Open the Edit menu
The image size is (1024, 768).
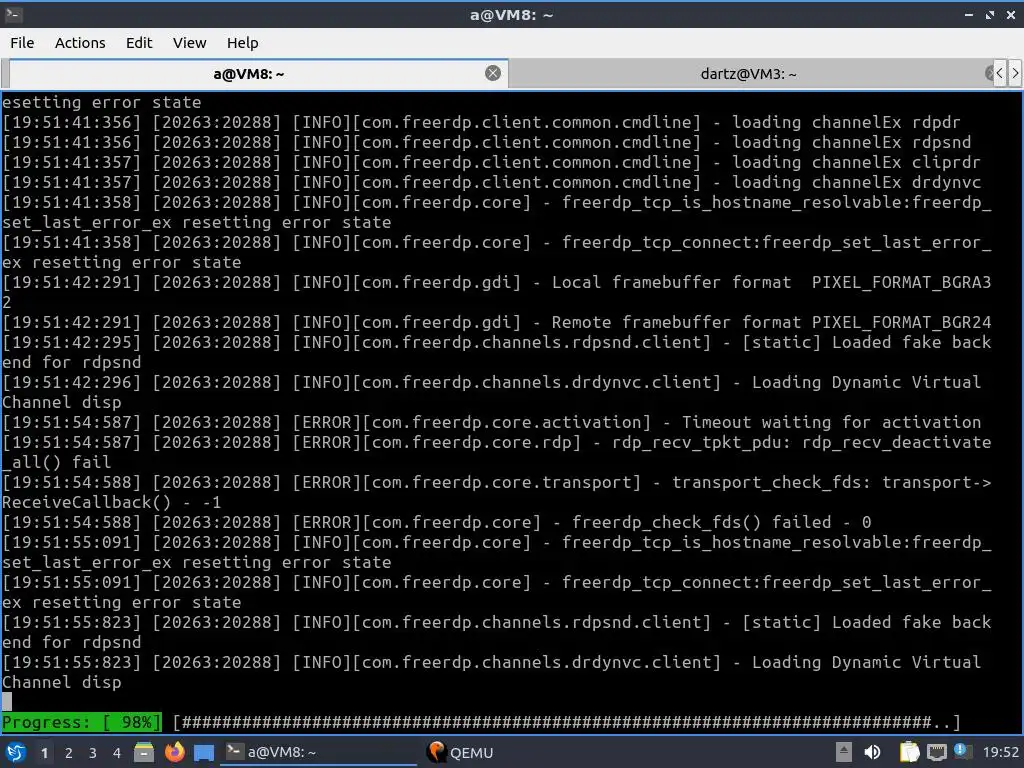[138, 43]
